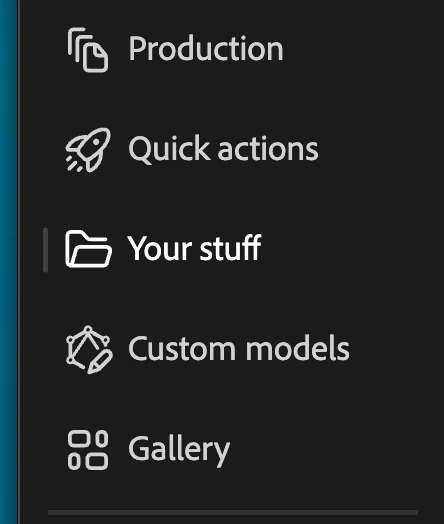Viewport: 444px width, 524px height.
Task: Click the blue strip at window edge
Action: pyautogui.click(x=8, y=262)
